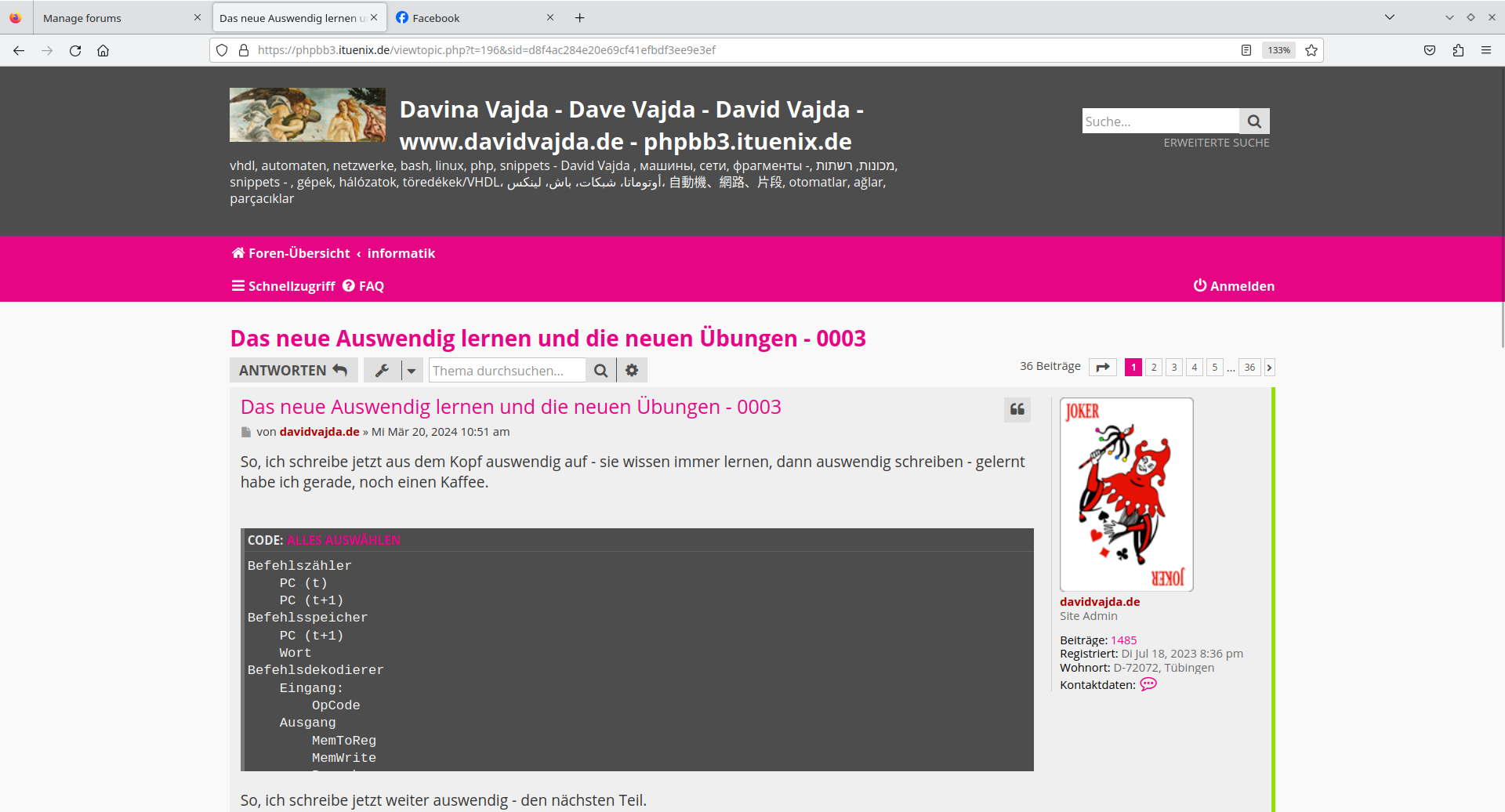Expand the dropdown arrow beside the wrench tool
1505x812 pixels.
[411, 369]
